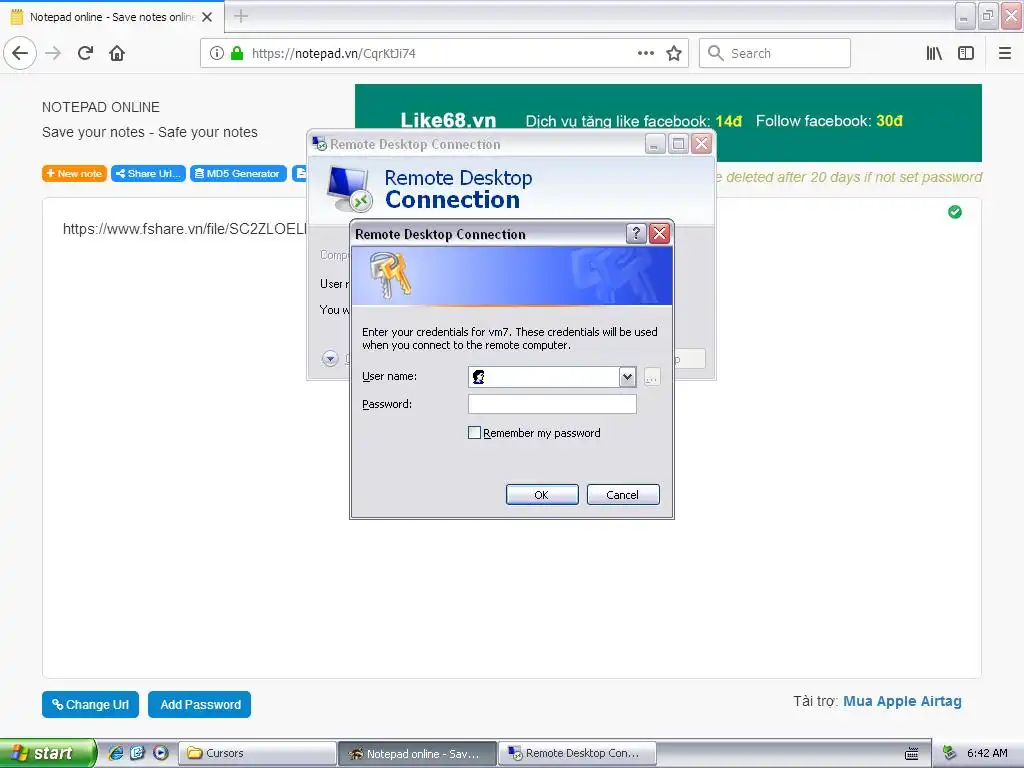Screen dimensions: 1024x768
Task: Open a new Firefox tab
Action: point(241,16)
